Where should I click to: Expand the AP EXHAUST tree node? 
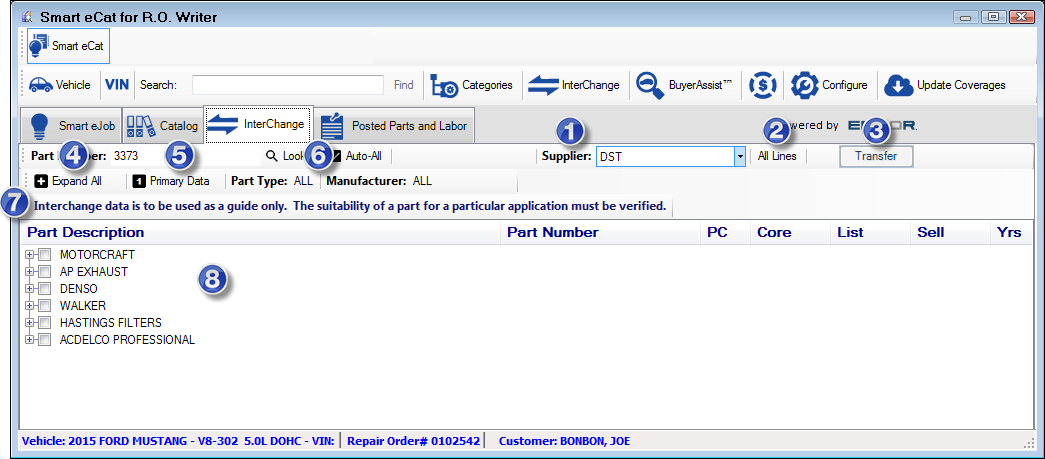(x=29, y=272)
